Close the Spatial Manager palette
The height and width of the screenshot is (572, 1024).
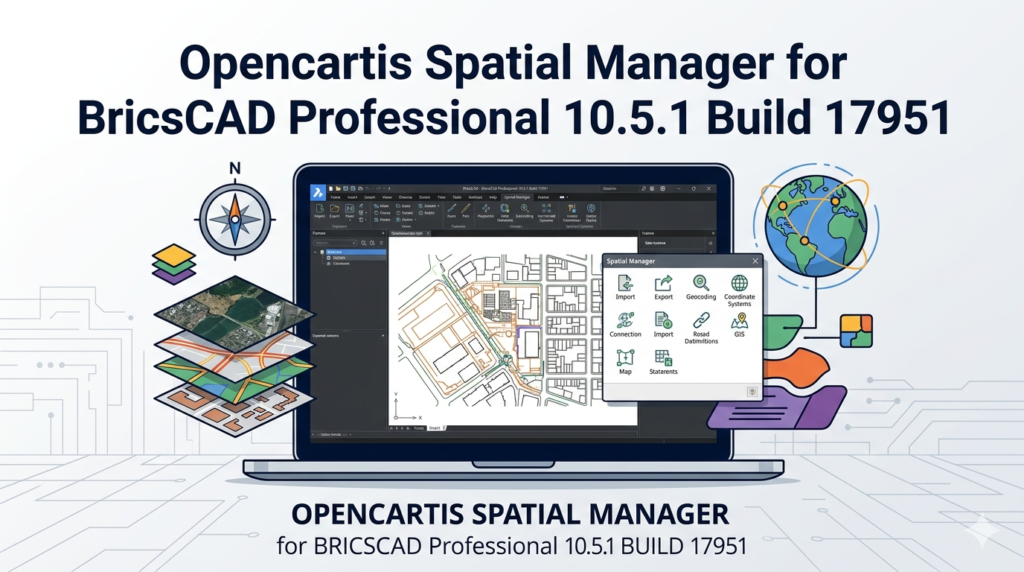click(755, 261)
